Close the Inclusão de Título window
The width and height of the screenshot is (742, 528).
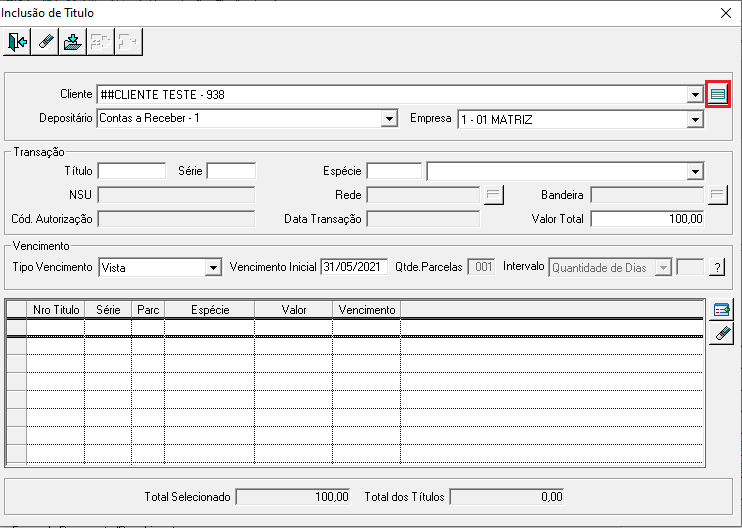click(x=725, y=13)
